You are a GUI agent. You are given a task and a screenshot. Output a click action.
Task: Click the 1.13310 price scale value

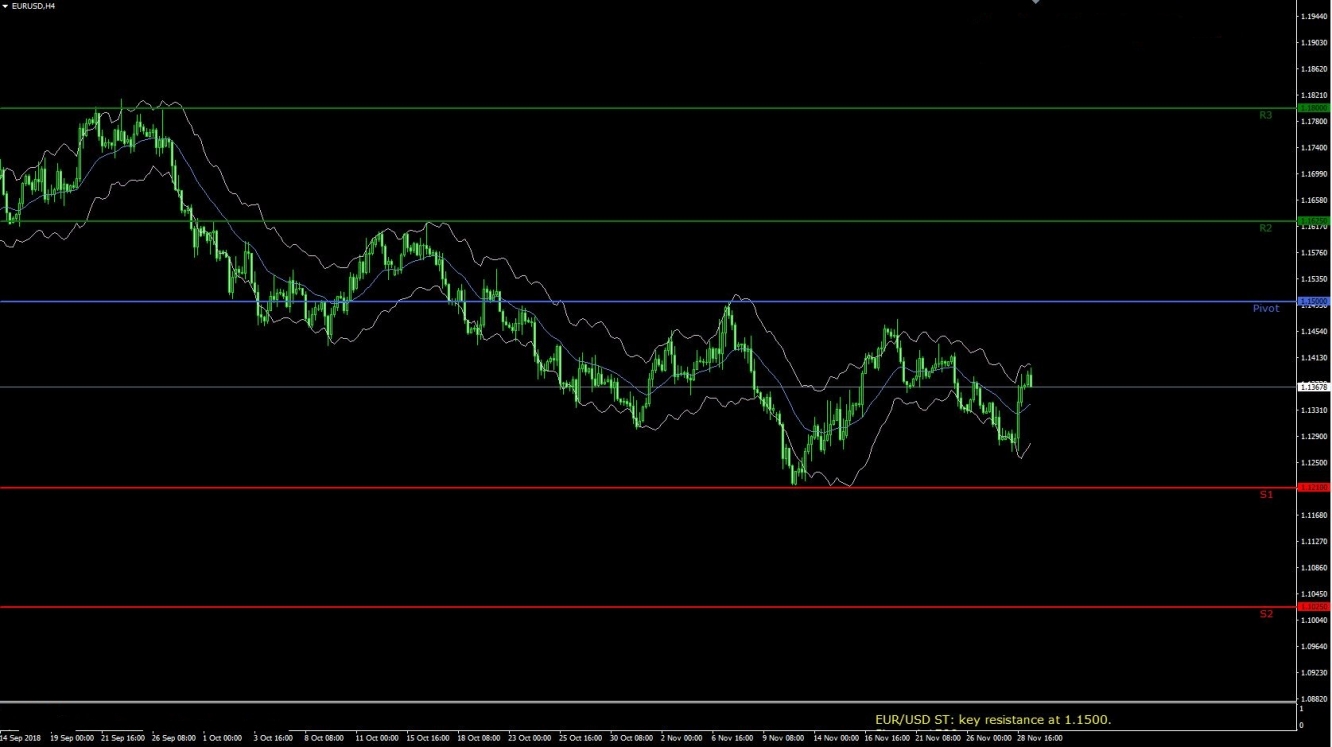1314,411
